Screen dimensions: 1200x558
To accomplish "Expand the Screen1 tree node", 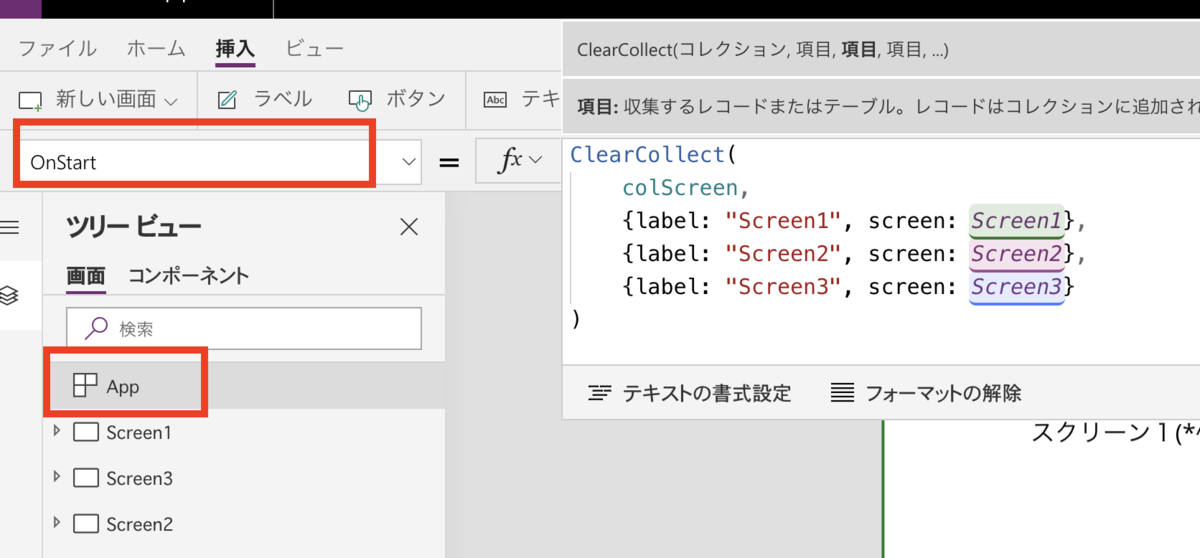I will pos(57,431).
